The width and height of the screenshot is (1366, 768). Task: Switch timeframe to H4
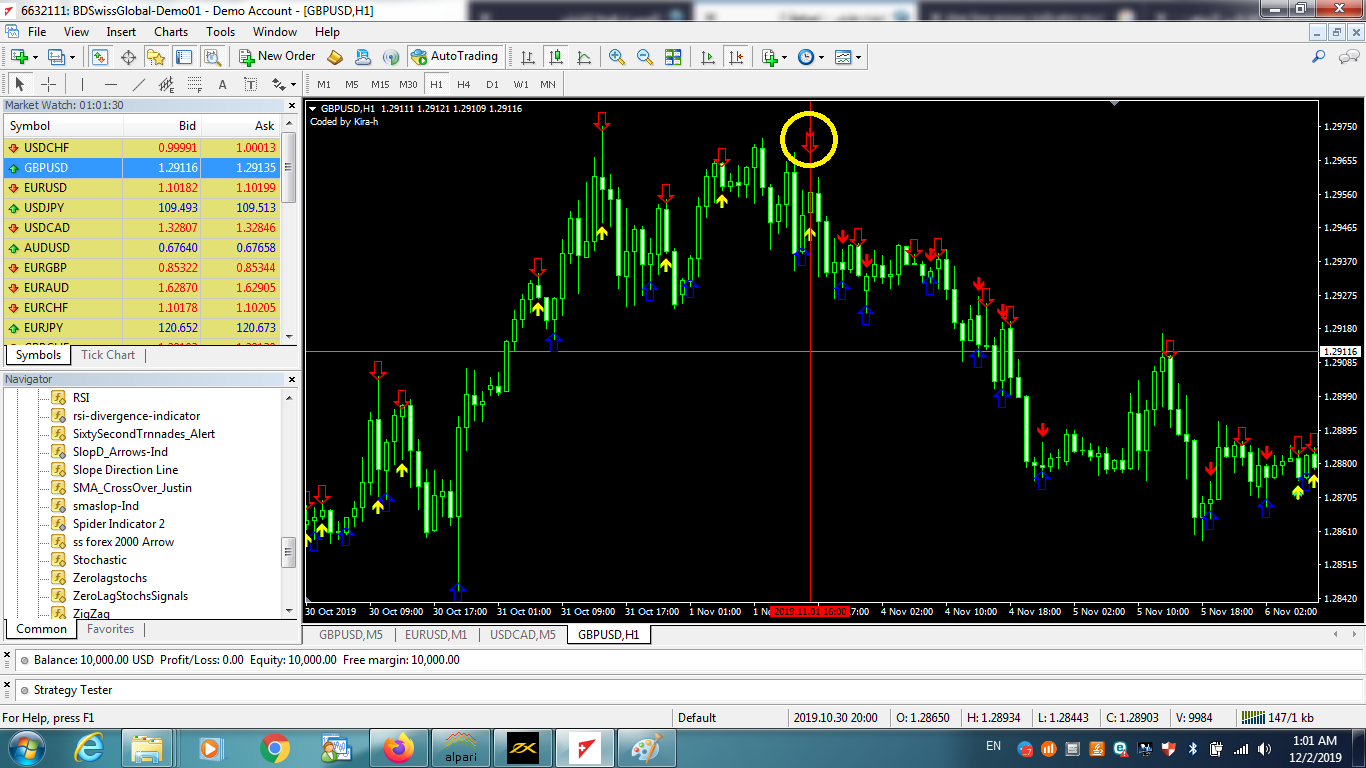click(x=464, y=84)
